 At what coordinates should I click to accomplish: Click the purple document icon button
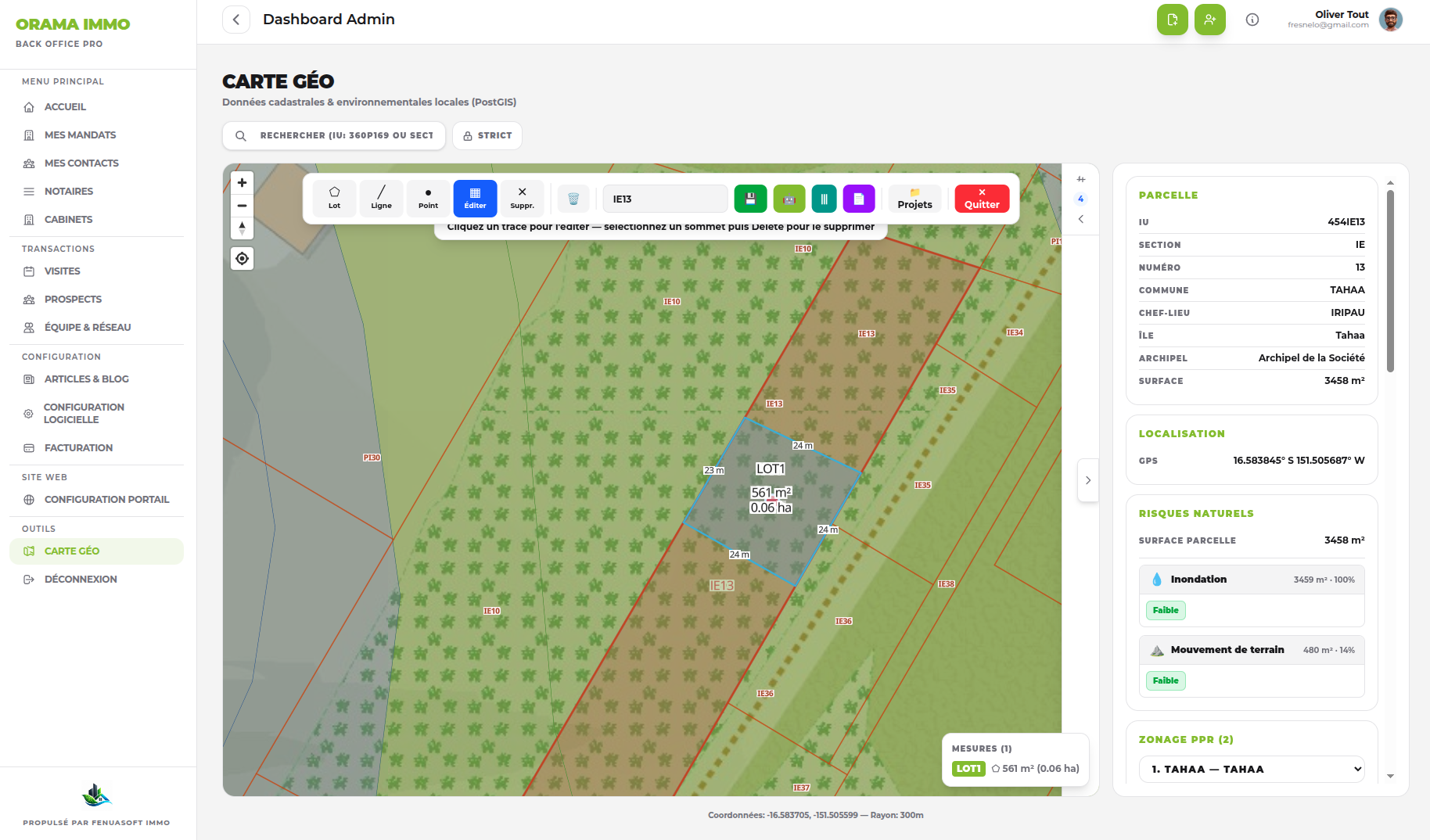859,199
